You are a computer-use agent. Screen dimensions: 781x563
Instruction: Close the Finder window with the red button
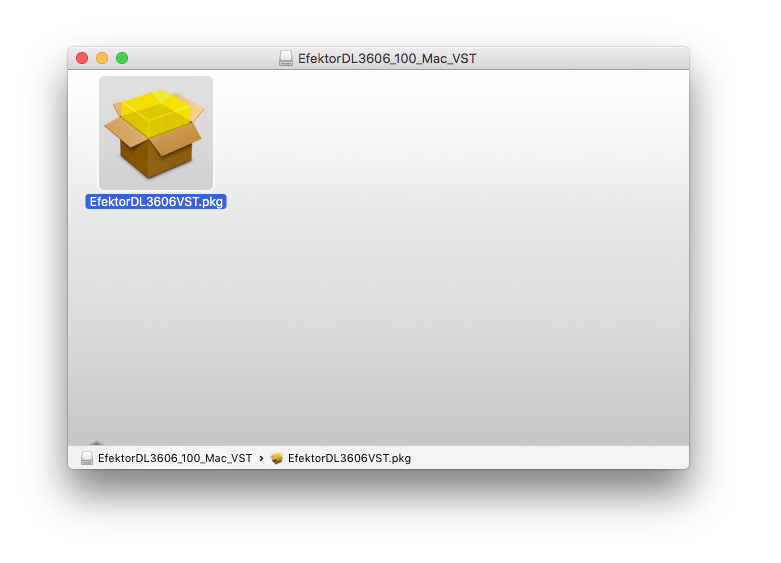click(x=82, y=58)
